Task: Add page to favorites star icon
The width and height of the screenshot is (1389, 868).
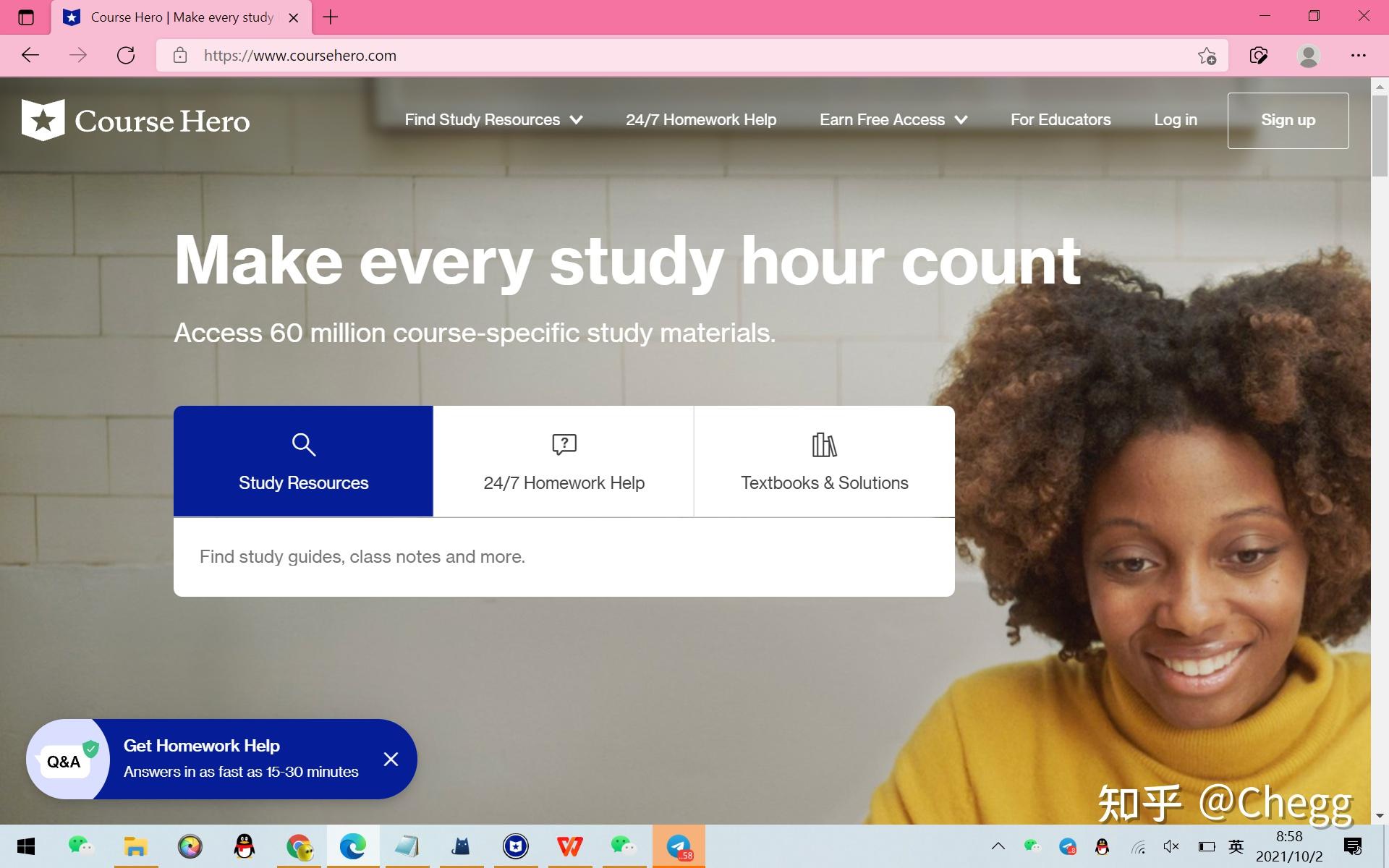Action: pos(1206,56)
